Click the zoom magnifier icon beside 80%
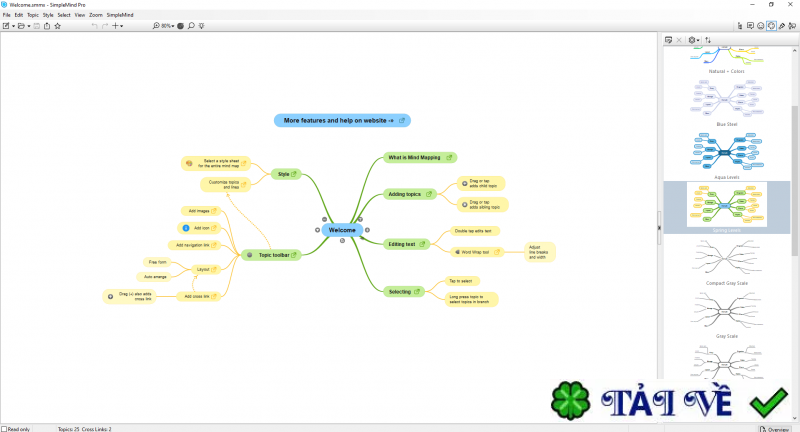 [156, 26]
